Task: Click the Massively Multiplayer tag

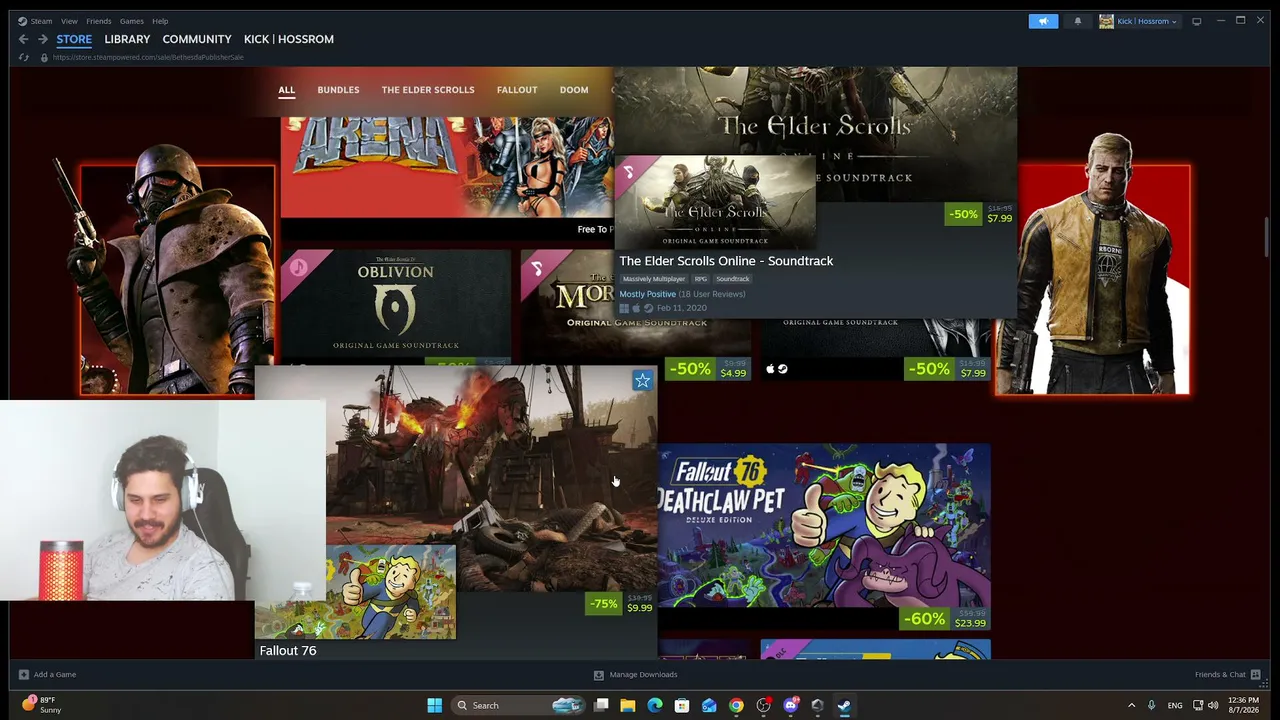Action: (x=654, y=279)
